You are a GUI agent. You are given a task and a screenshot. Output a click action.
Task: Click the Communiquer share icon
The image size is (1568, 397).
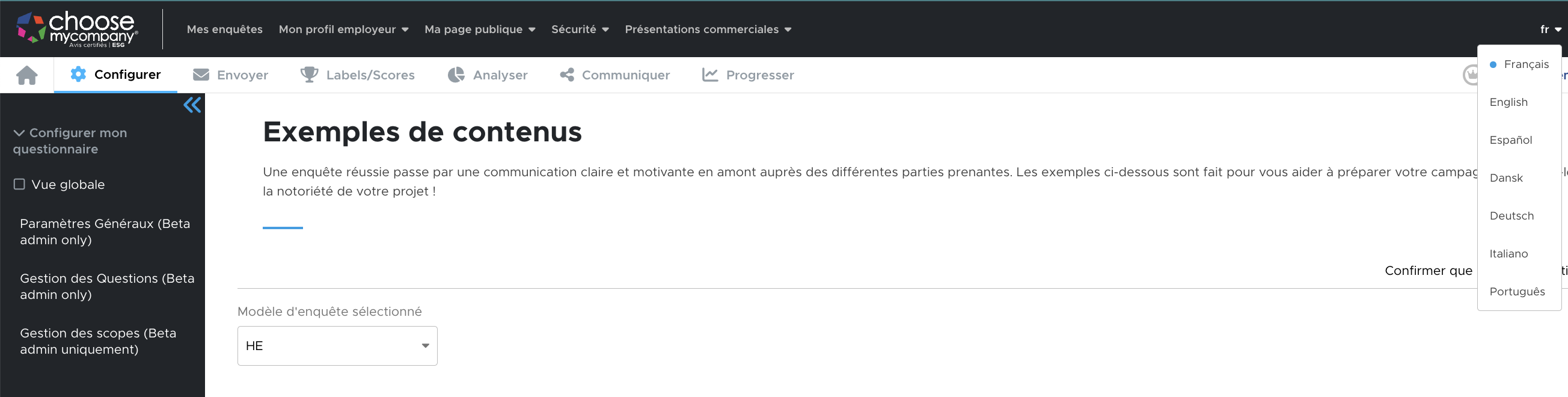567,75
